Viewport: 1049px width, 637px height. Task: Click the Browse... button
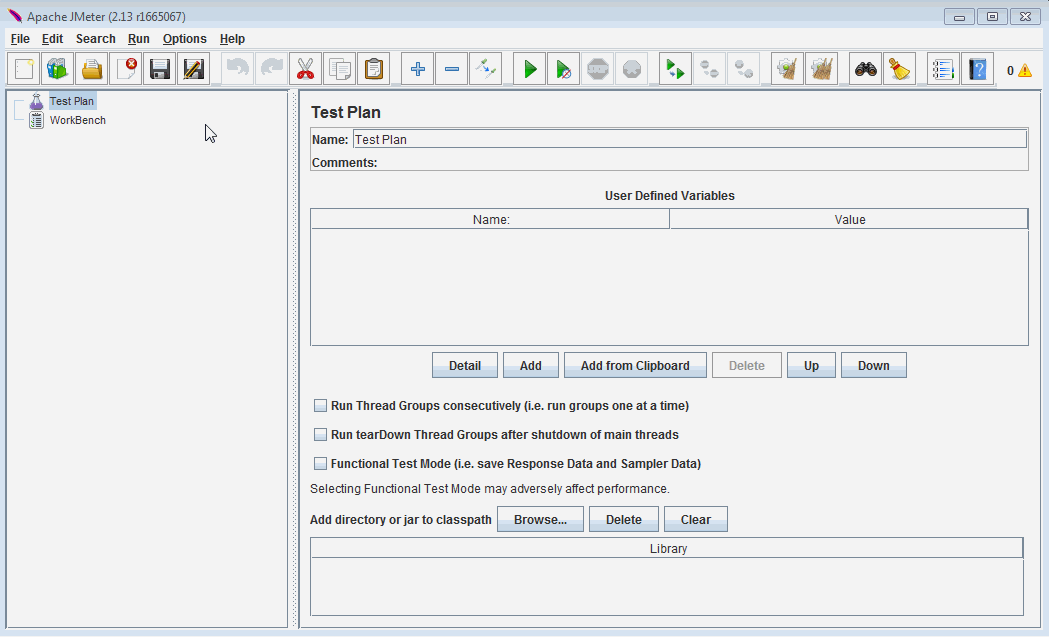click(x=540, y=519)
